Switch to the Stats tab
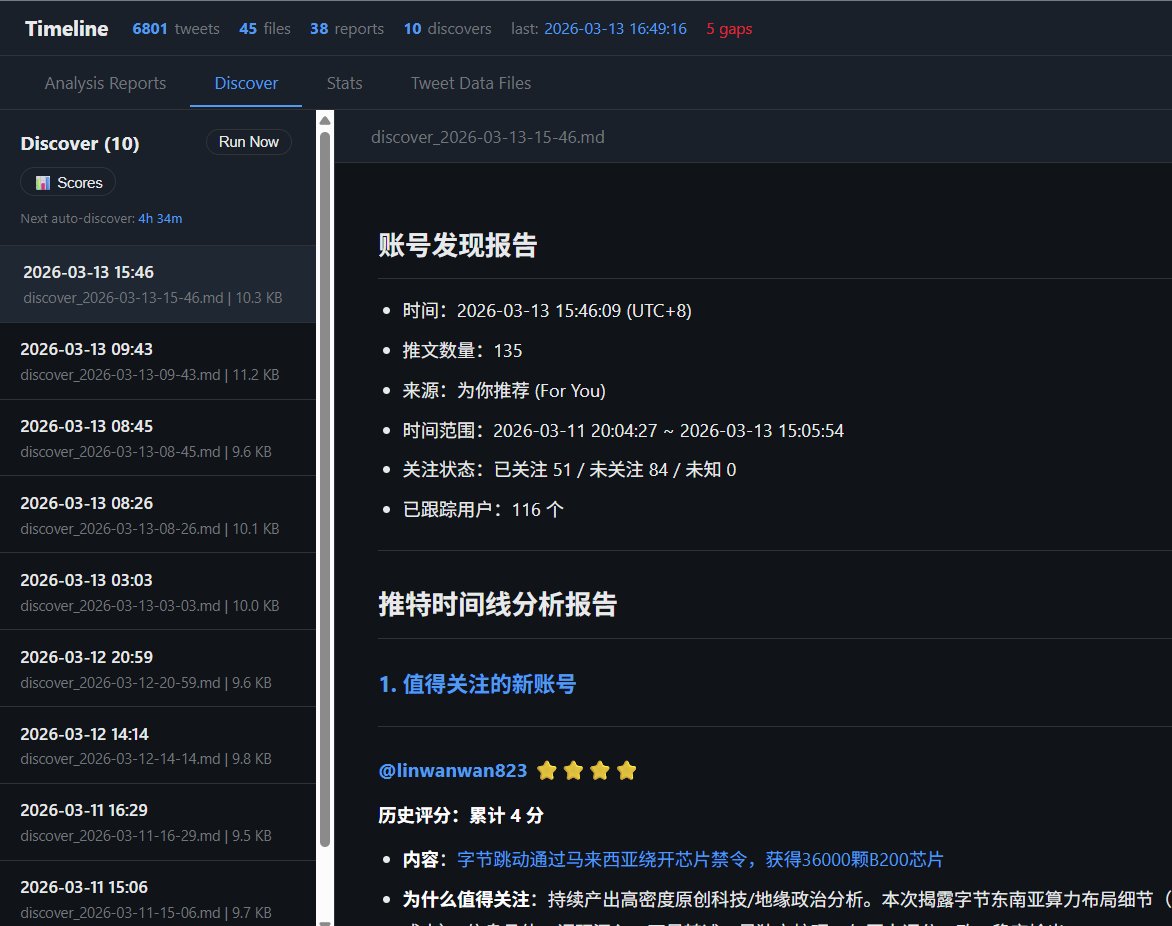The height and width of the screenshot is (926, 1172). click(345, 83)
